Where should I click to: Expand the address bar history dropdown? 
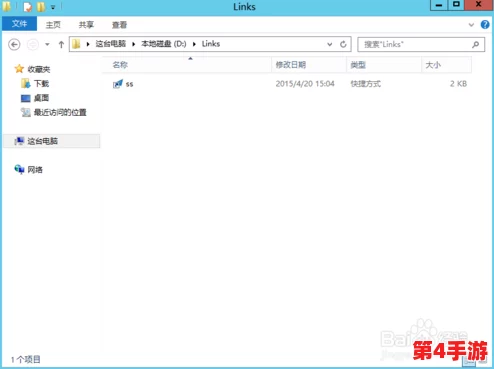pyautogui.click(x=330, y=44)
